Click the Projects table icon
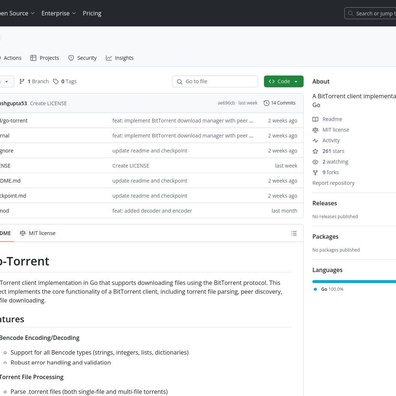This screenshot has width=396, height=396. click(x=33, y=58)
